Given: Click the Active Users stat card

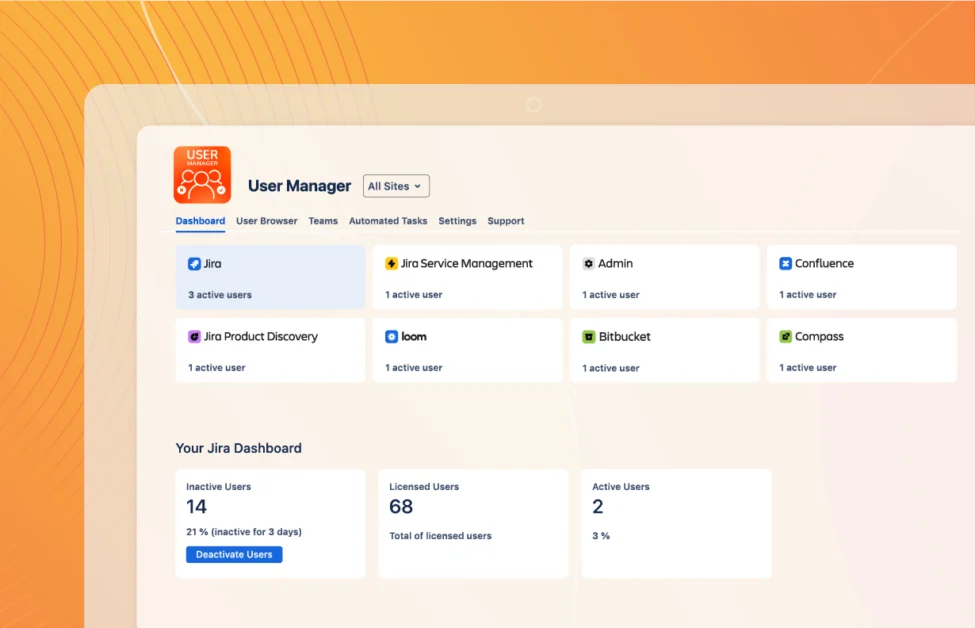Looking at the screenshot, I should [676, 523].
